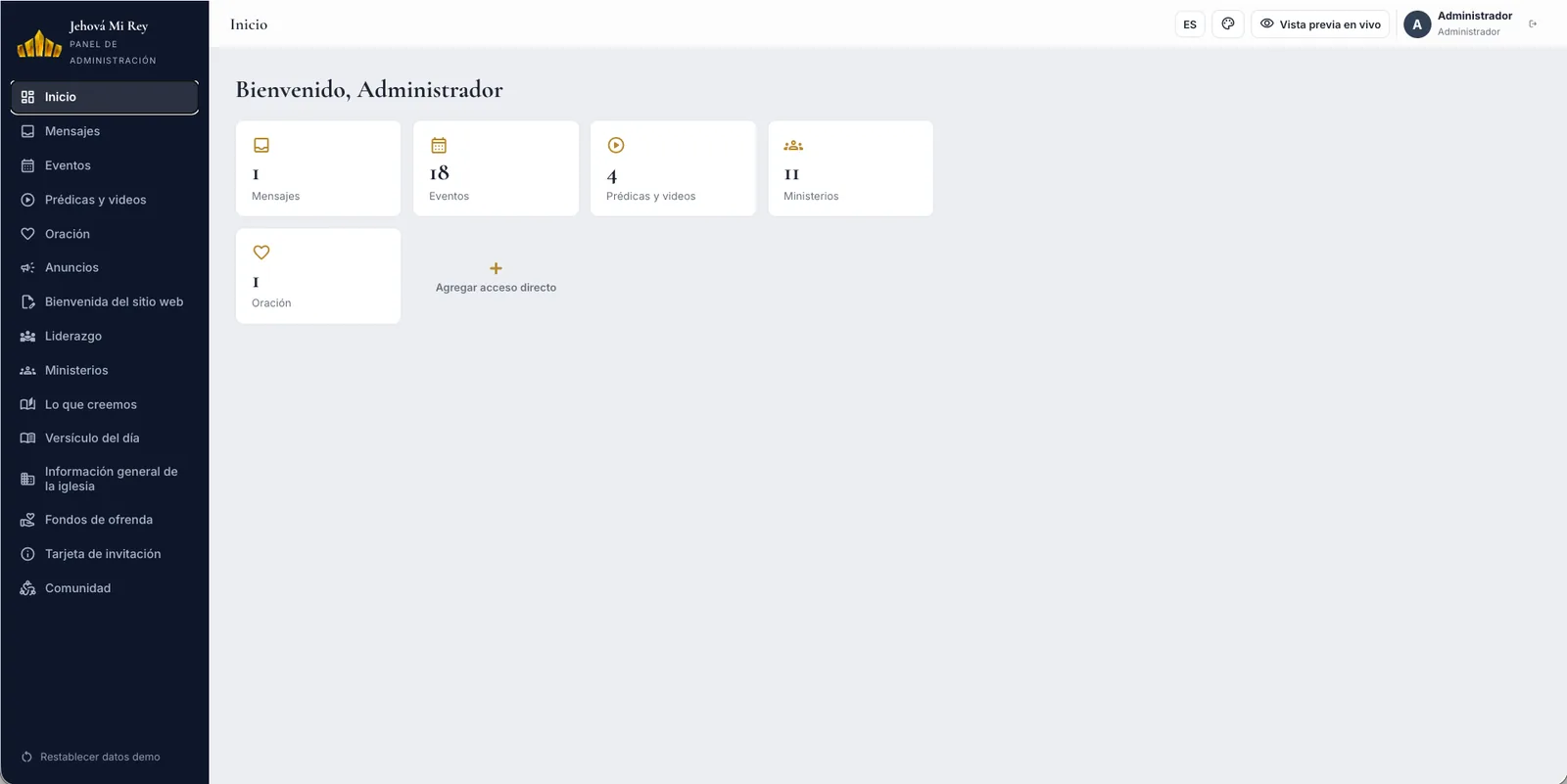Select Información general de la iglesia
The image size is (1567, 784).
point(105,479)
